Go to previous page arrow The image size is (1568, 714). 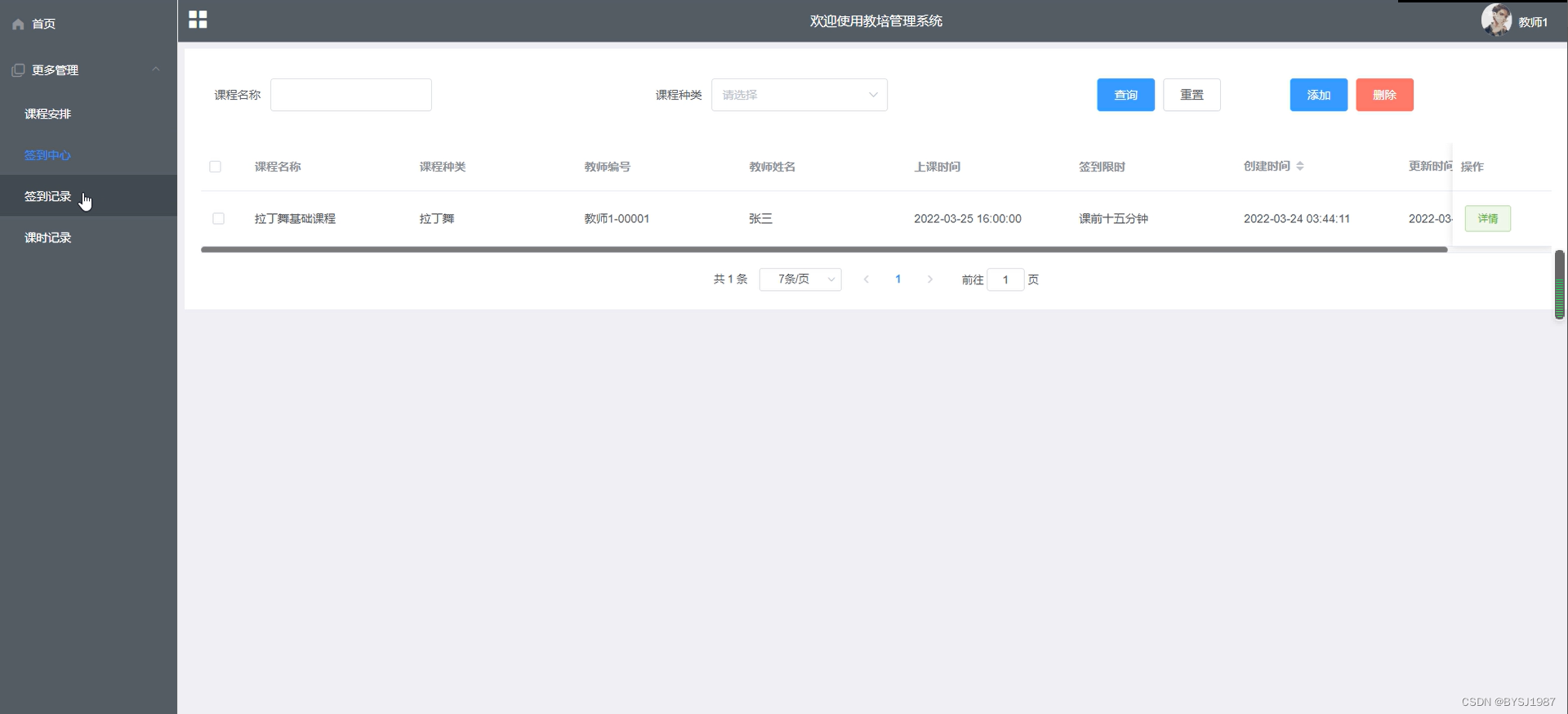coord(866,279)
